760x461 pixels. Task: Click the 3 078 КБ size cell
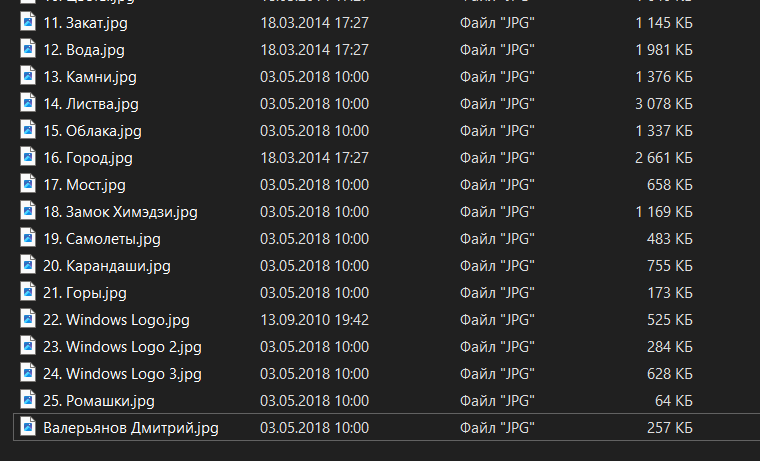click(x=663, y=103)
